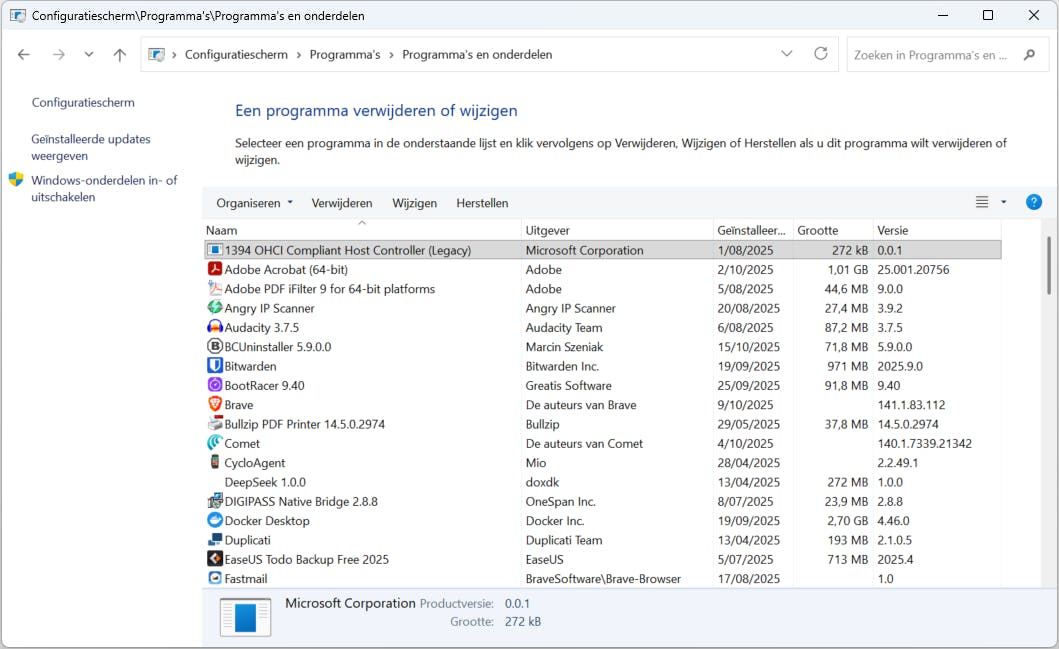1059x649 pixels.
Task: Go forward with the right arrow
Action: coord(59,55)
